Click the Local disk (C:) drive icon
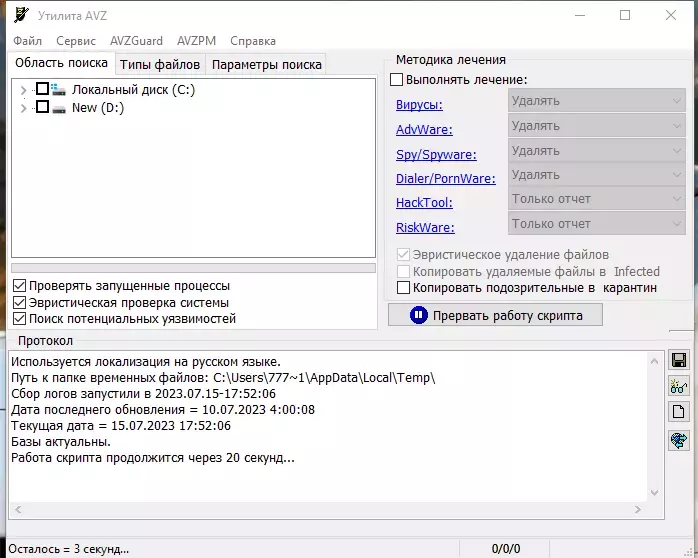The width and height of the screenshot is (698, 558). coord(58,89)
